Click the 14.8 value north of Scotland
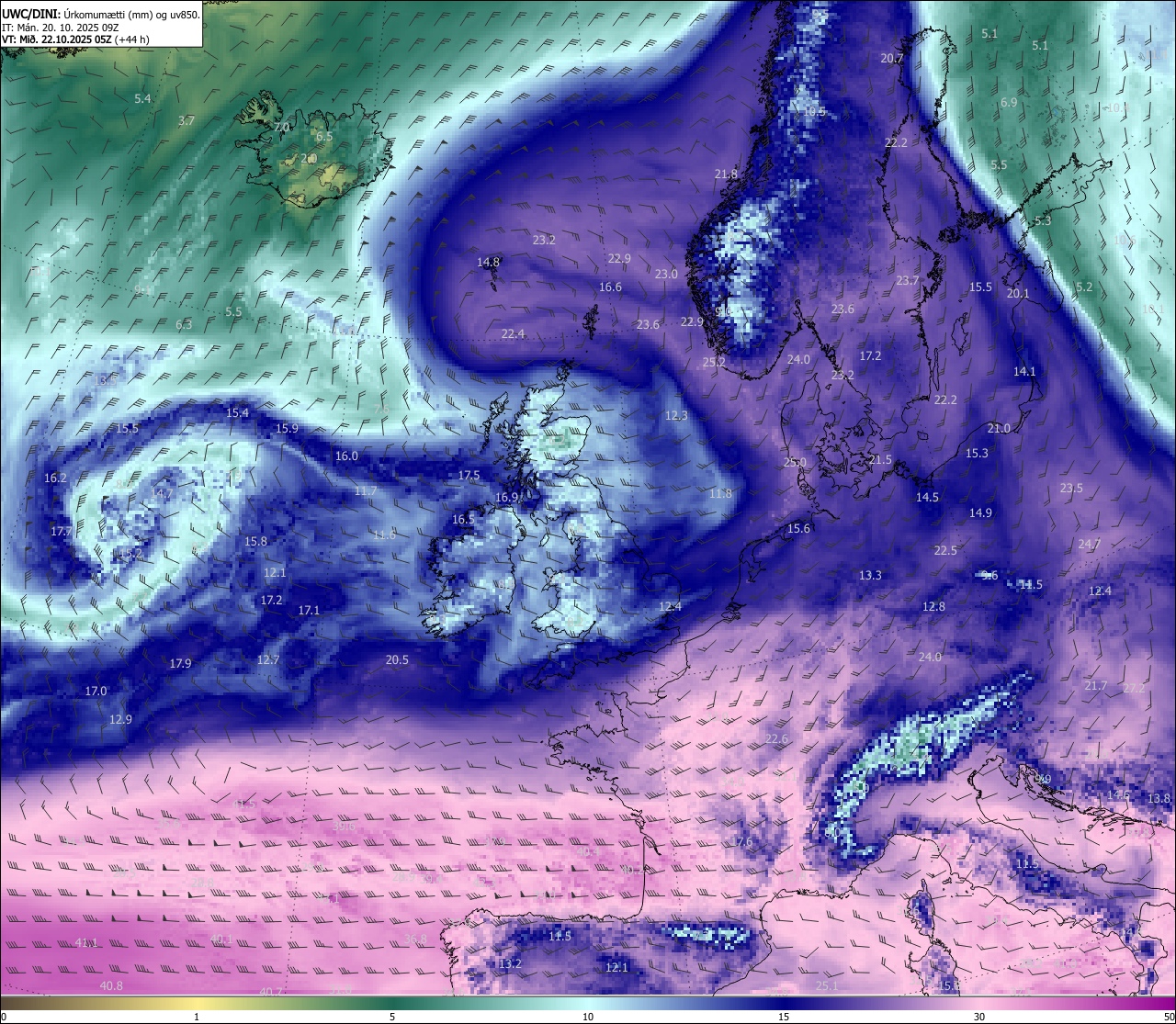1176x1024 pixels. (488, 262)
